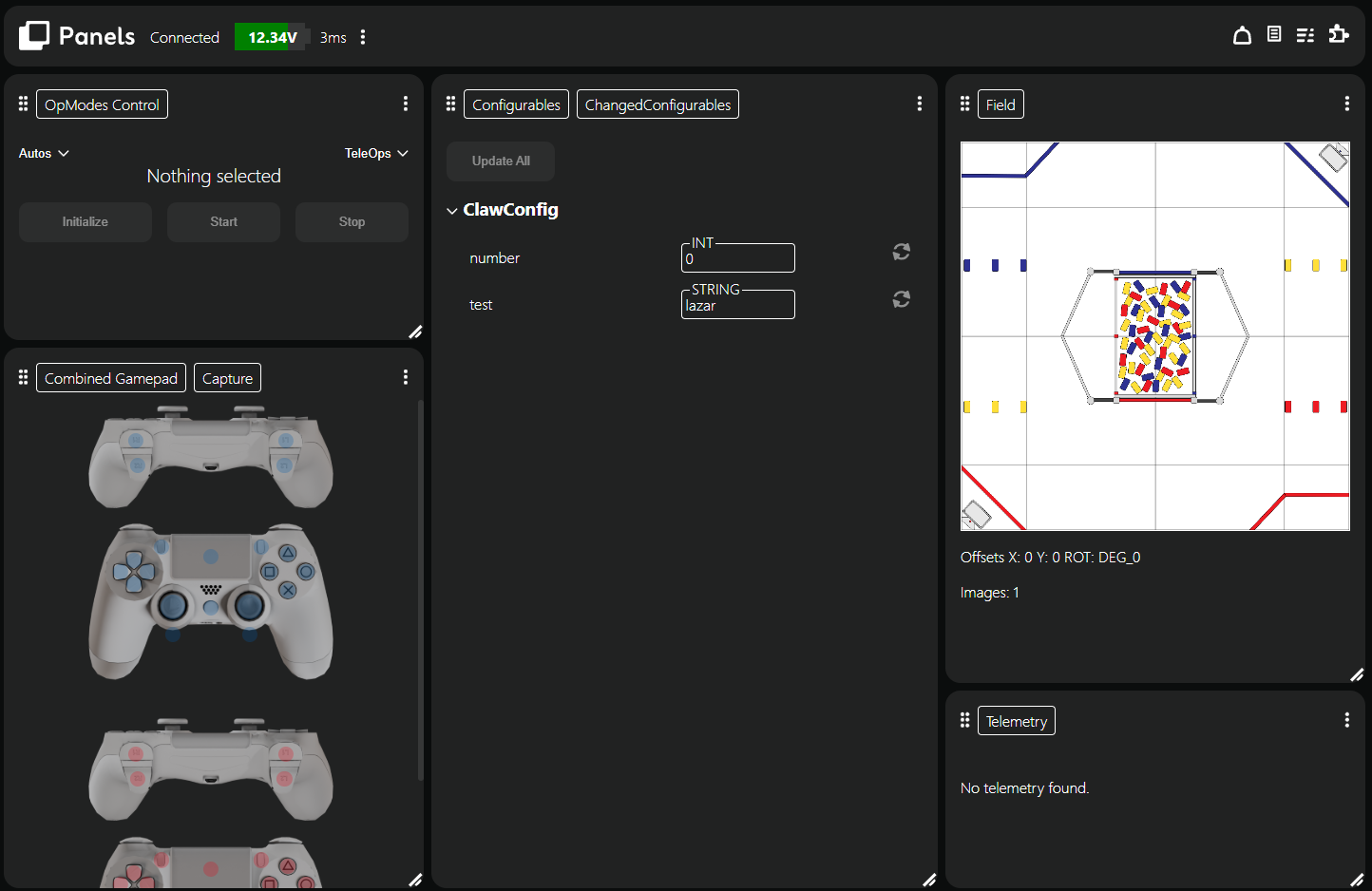
Task: Click the Nothing selected text
Action: (214, 176)
